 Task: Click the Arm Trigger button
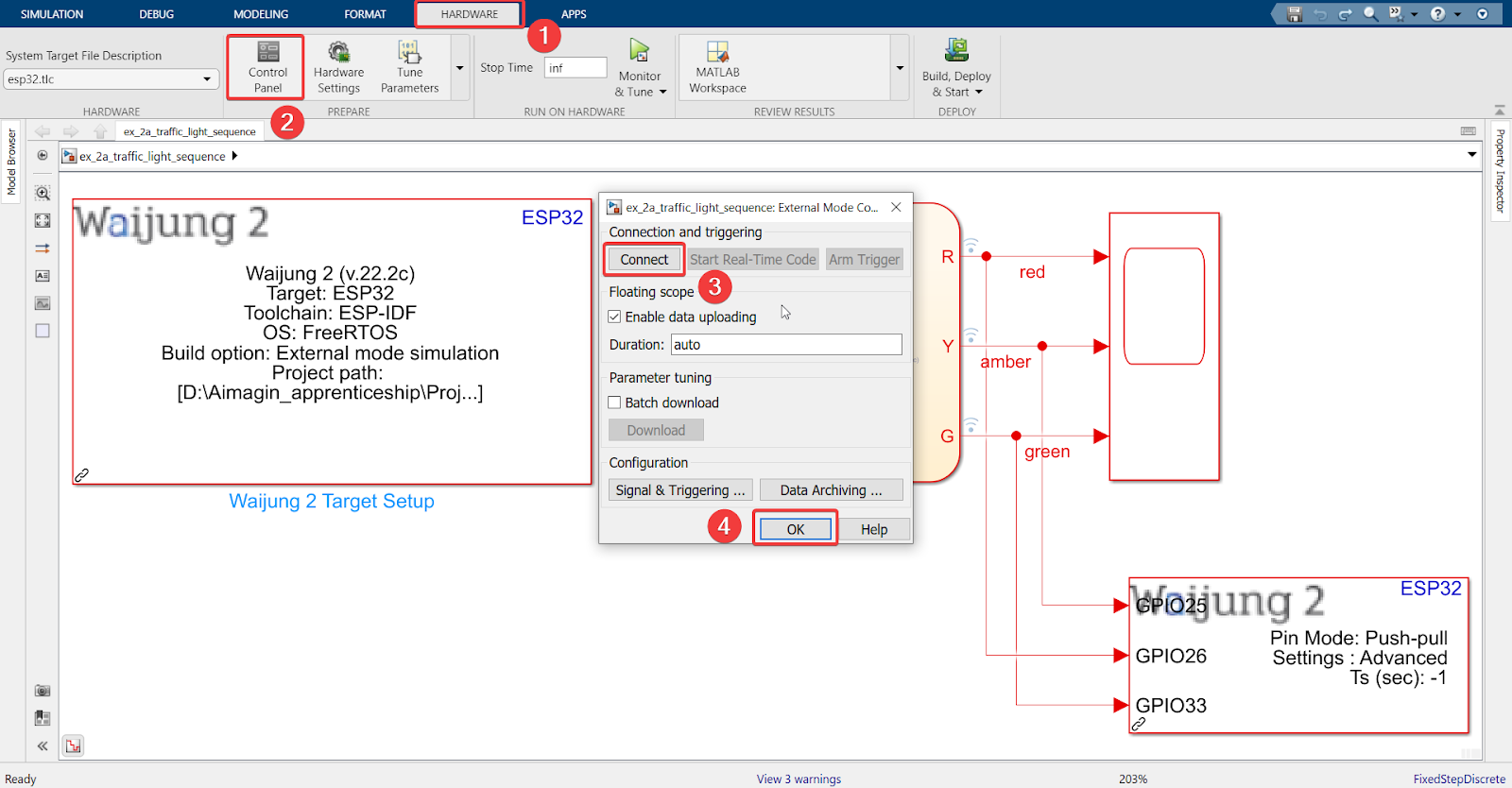(864, 260)
